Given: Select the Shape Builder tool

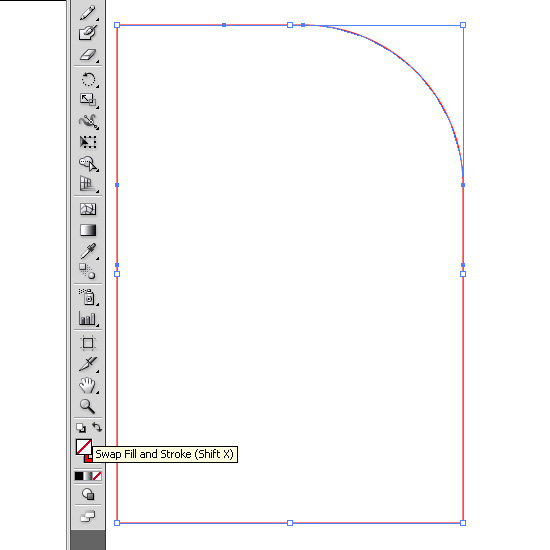Looking at the screenshot, I should tap(88, 164).
